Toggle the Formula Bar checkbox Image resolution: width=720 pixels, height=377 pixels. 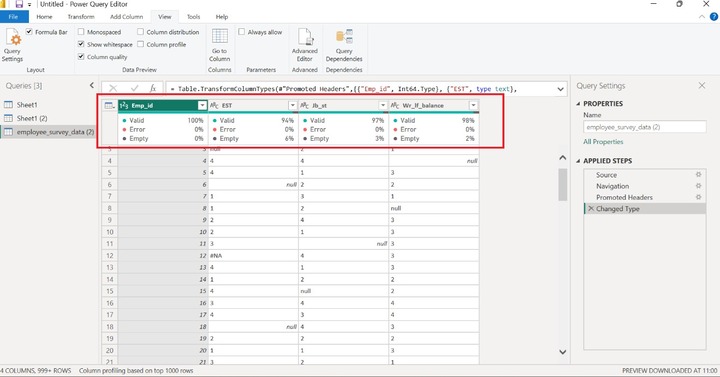(29, 32)
